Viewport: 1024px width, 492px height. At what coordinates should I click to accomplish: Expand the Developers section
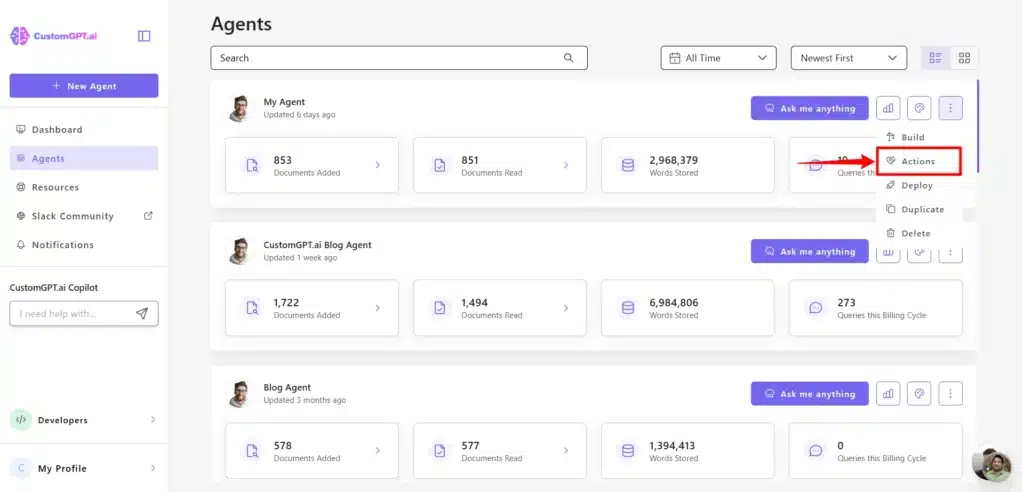coord(84,420)
